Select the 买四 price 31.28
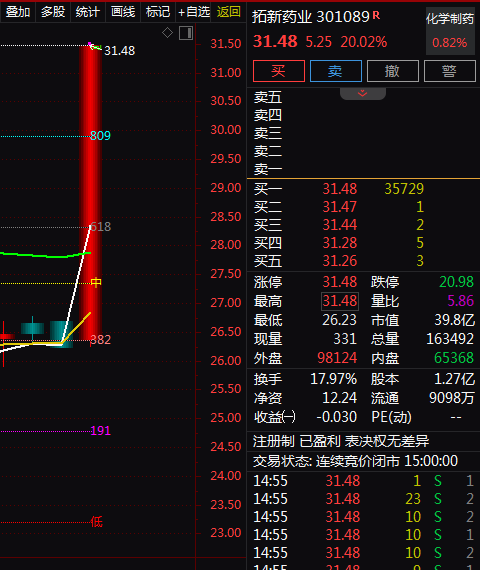 pyautogui.click(x=340, y=243)
